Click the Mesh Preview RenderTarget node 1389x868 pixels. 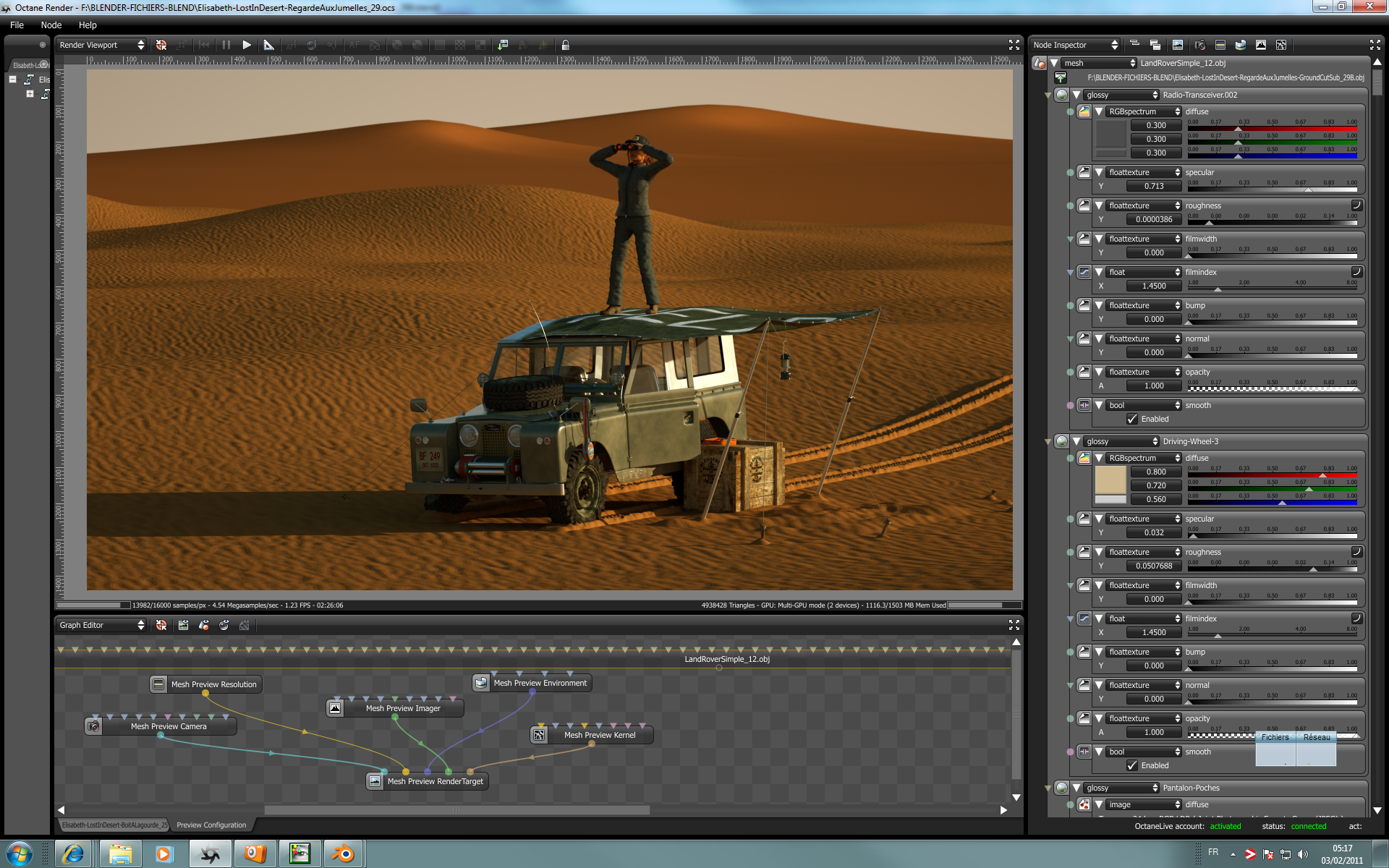click(434, 781)
